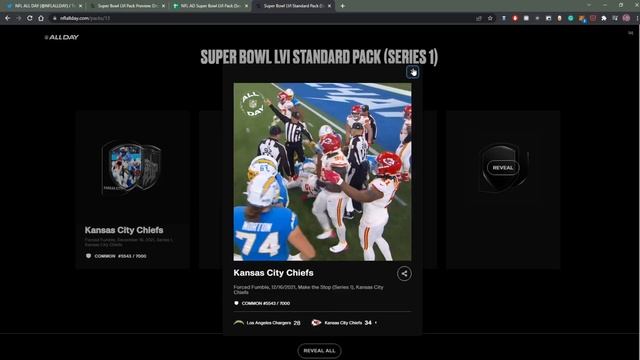The height and width of the screenshot is (360, 640).
Task: Click the Forced Fumble description in the overlay
Action: pyautogui.click(x=308, y=289)
